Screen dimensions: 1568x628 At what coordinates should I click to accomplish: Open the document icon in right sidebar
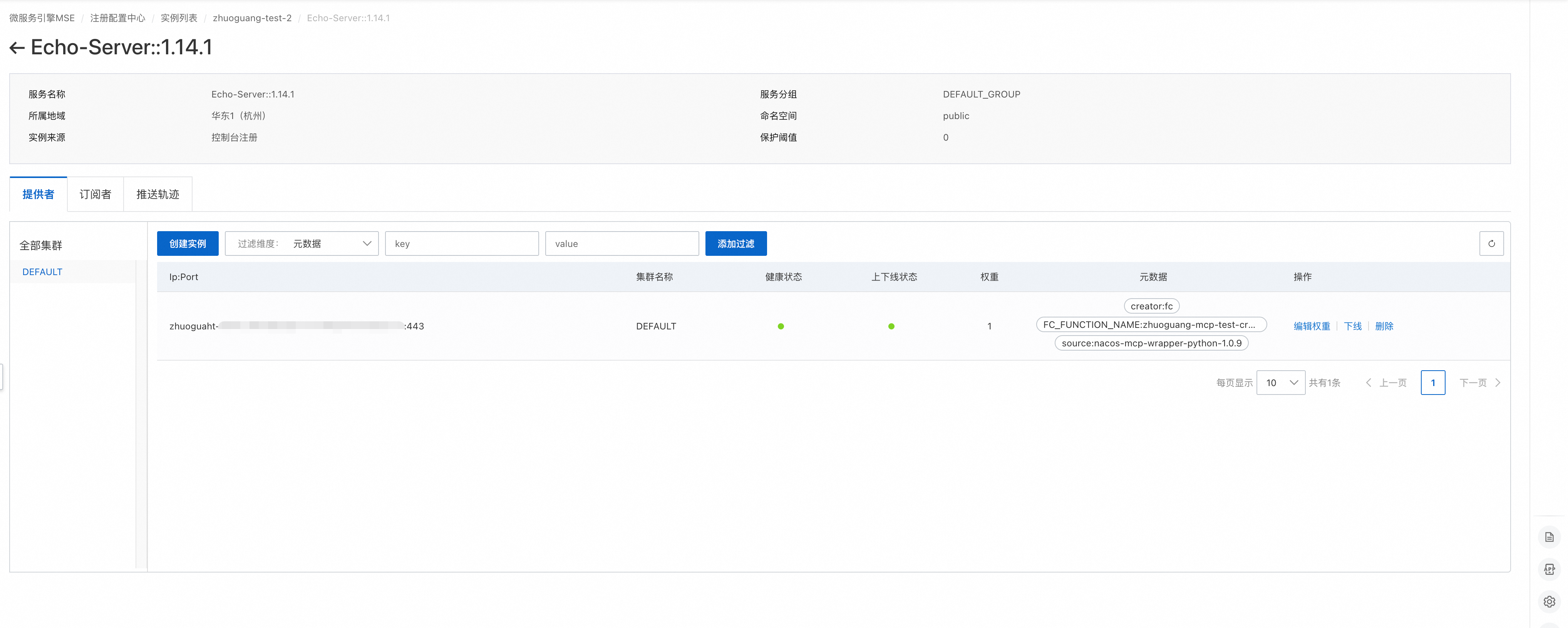pyautogui.click(x=1549, y=537)
